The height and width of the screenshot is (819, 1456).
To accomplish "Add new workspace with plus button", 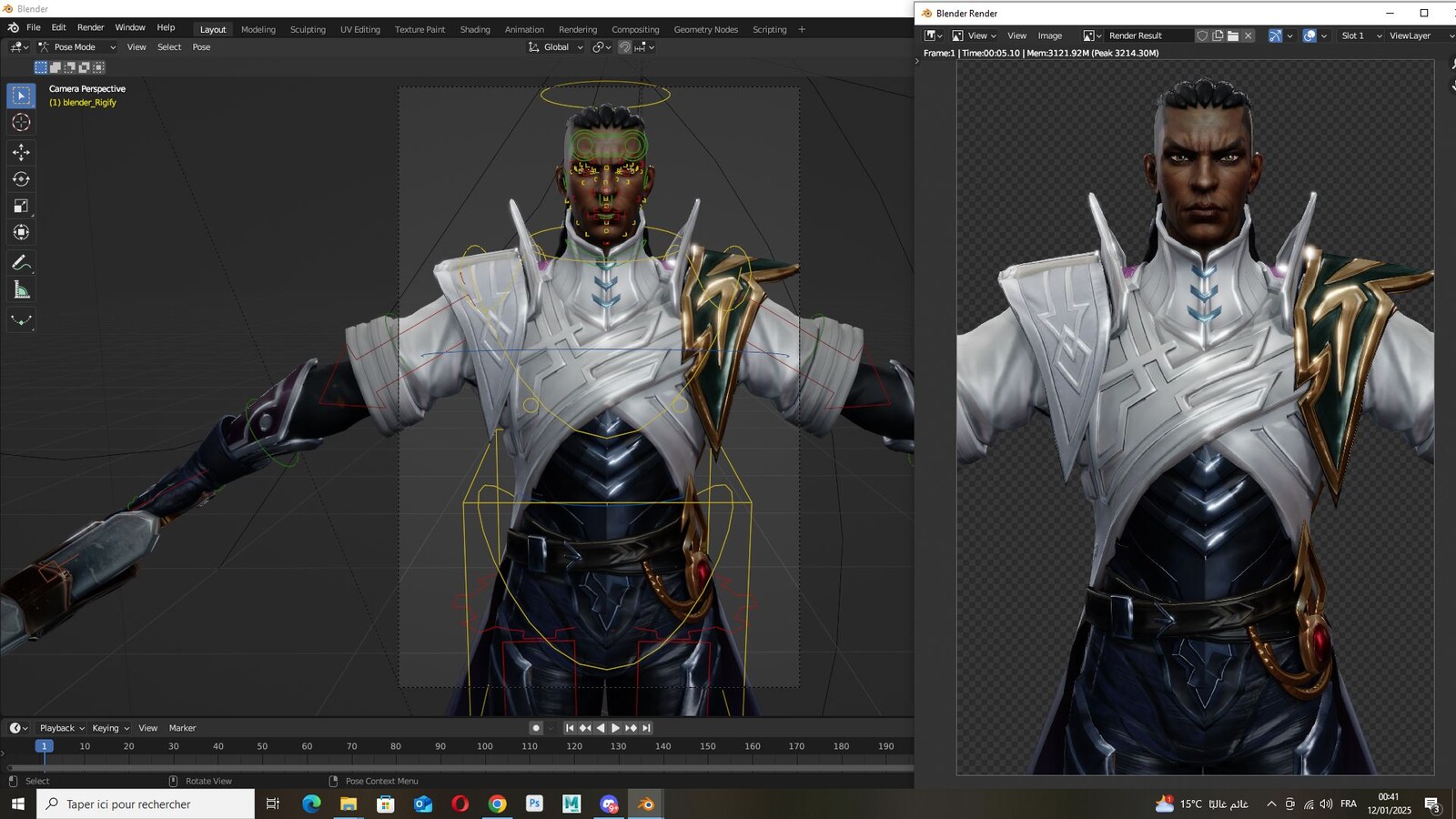I will pyautogui.click(x=802, y=29).
